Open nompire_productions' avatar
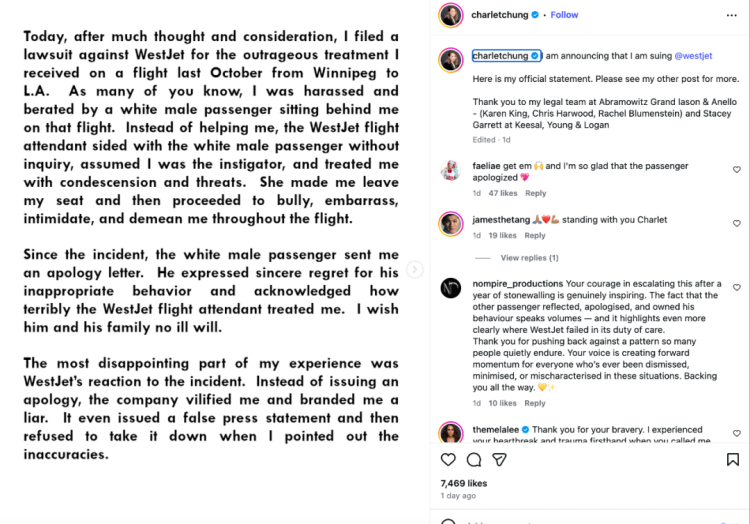The image size is (750, 524). tap(451, 290)
